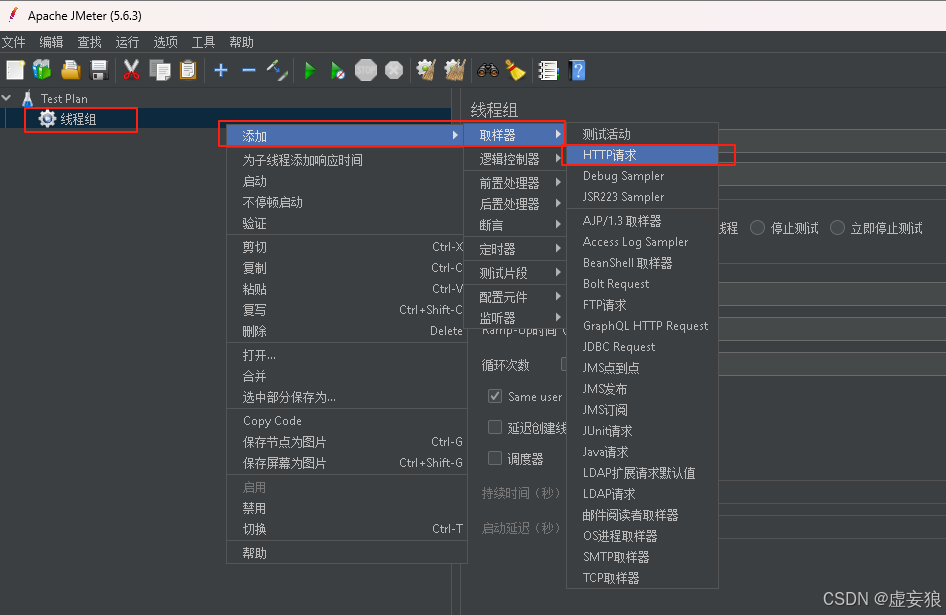Toggle the Same user checkbox
This screenshot has height=615, width=946.
495,396
